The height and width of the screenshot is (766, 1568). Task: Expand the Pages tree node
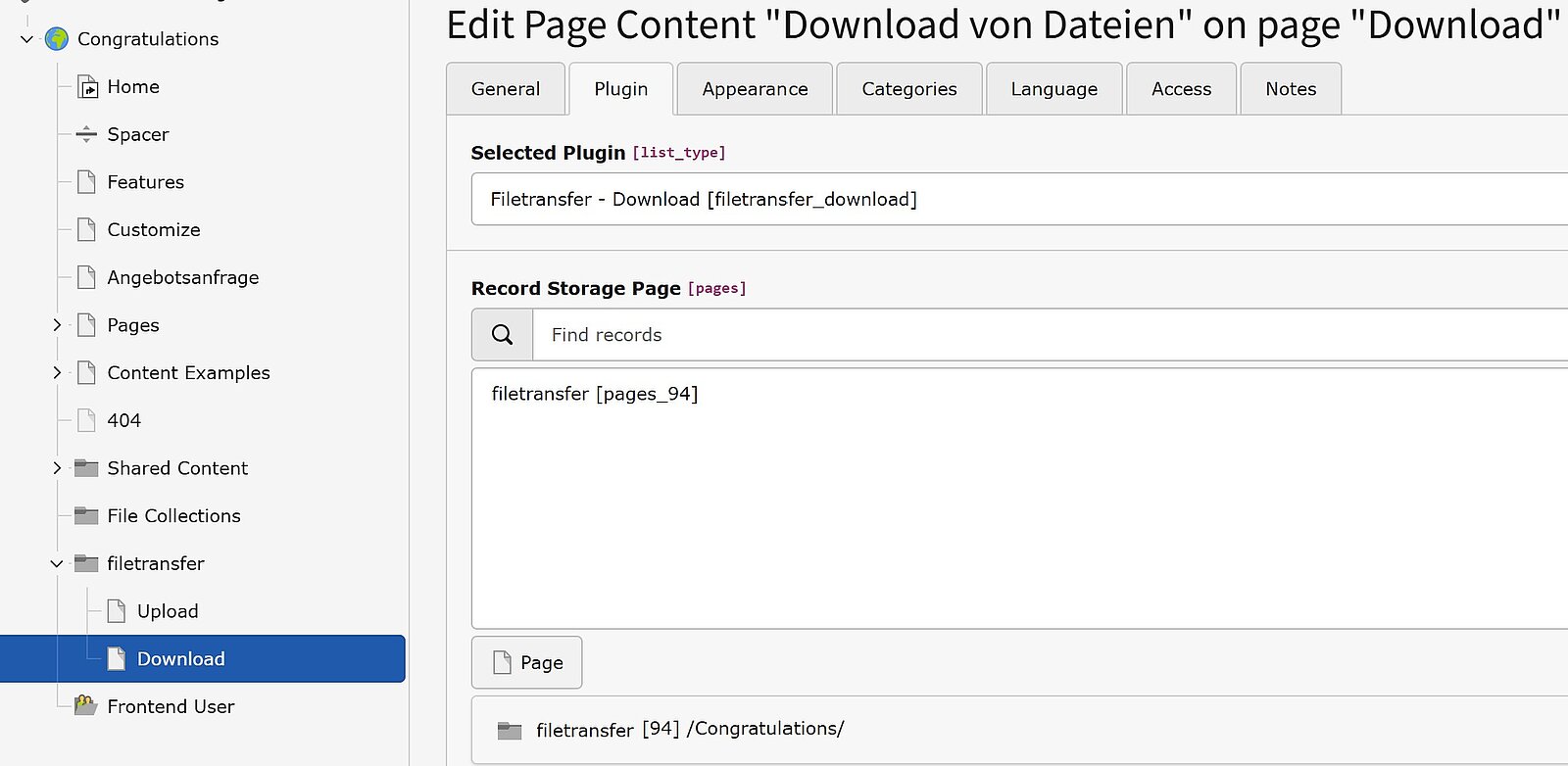pyautogui.click(x=57, y=325)
